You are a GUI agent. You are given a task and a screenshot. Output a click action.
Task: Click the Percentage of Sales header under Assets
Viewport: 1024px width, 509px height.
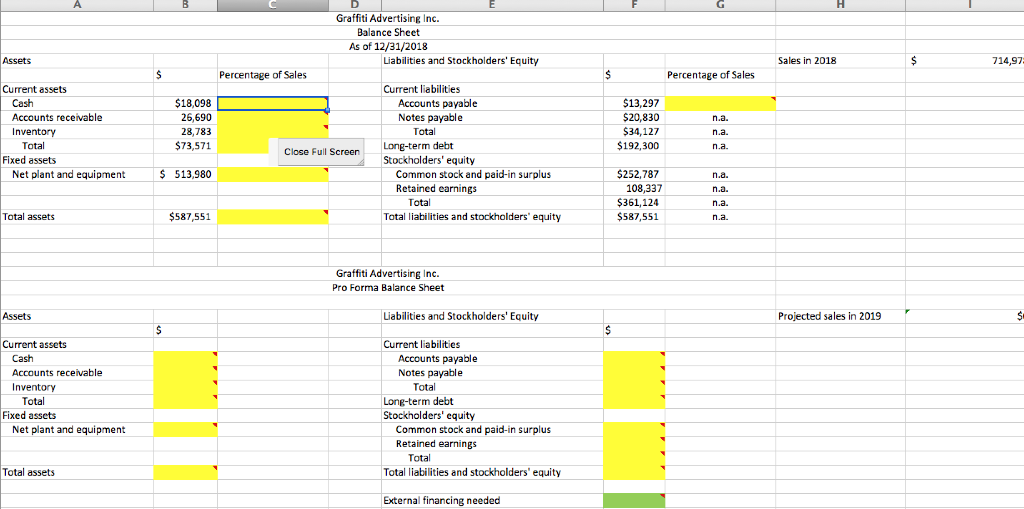(x=263, y=75)
